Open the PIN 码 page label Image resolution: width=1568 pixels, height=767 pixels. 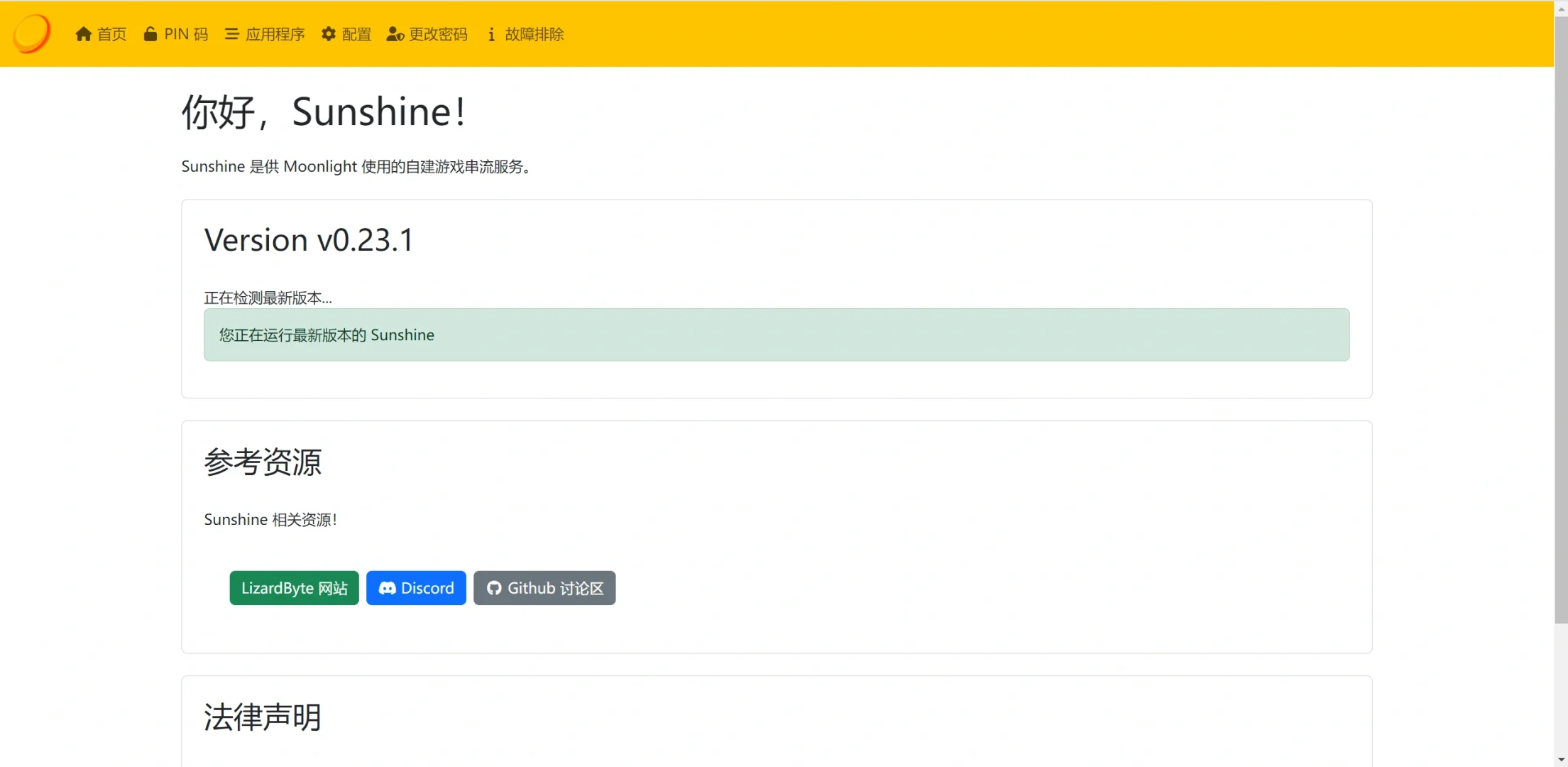186,34
